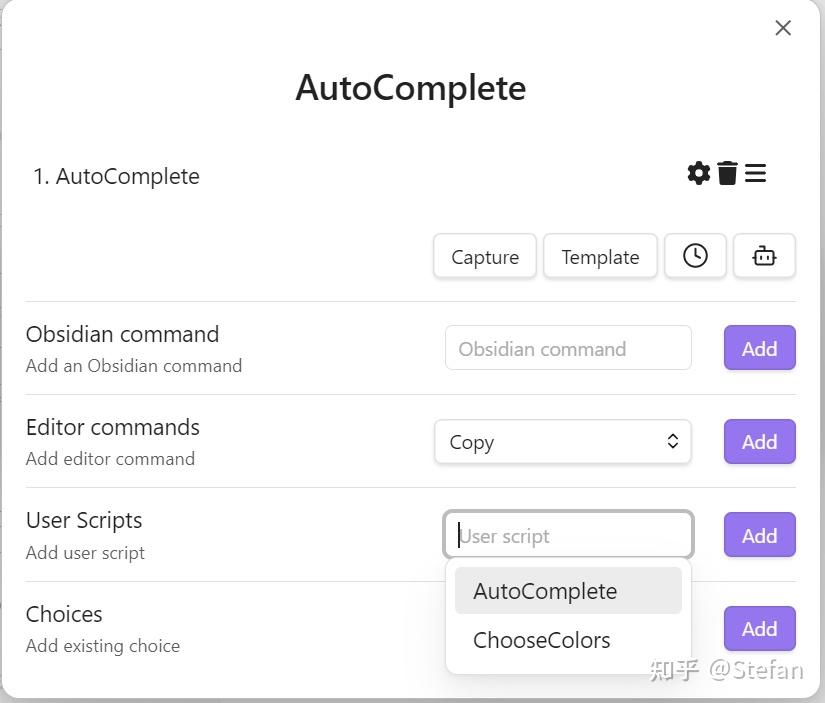Click Add in the Choices row
This screenshot has height=703, width=825.
coord(759,628)
